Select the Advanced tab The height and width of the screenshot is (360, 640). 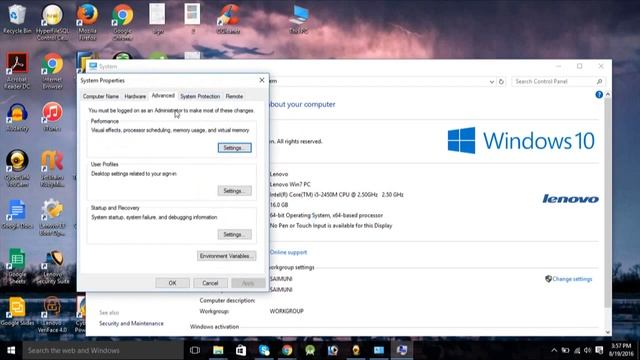pyautogui.click(x=163, y=96)
